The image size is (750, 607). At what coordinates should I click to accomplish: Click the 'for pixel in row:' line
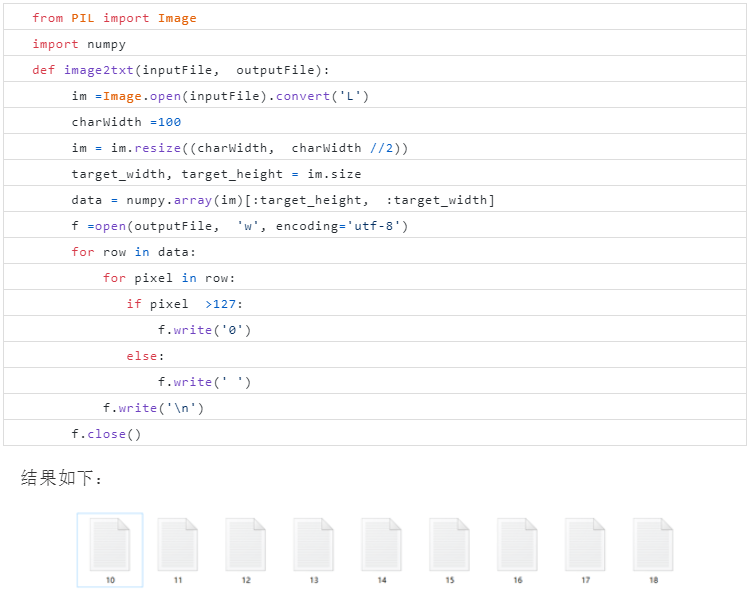[x=375, y=277]
